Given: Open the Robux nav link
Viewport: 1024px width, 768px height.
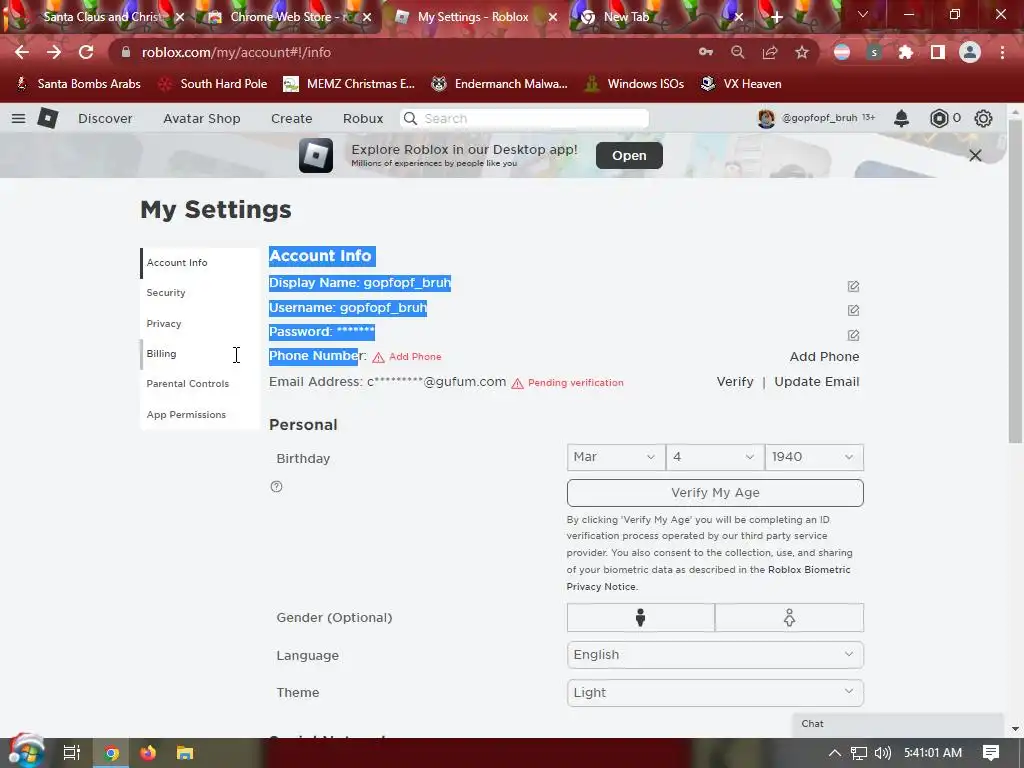Looking at the screenshot, I should tap(363, 118).
